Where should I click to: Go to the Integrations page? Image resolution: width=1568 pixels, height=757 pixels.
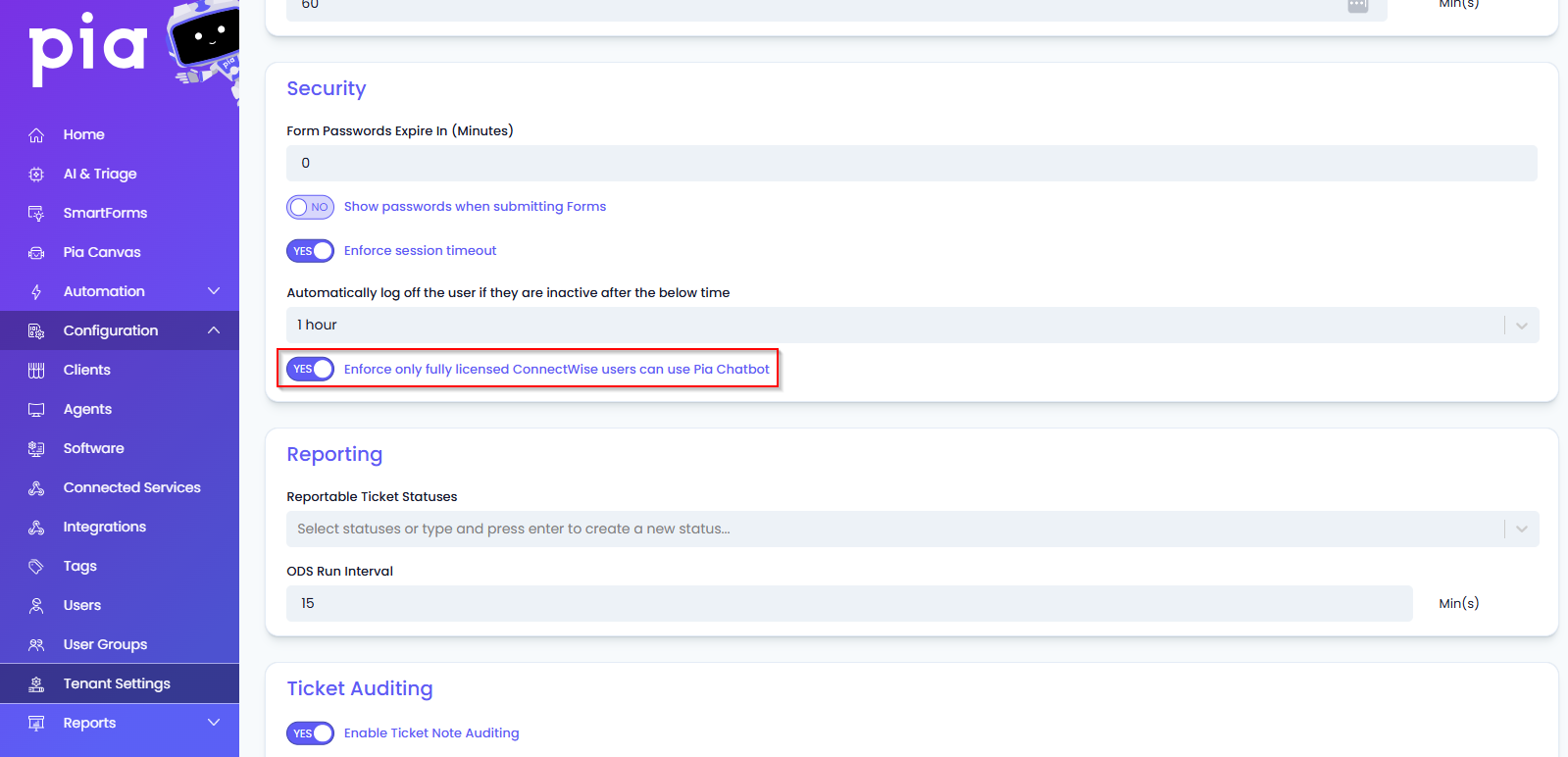(x=120, y=527)
